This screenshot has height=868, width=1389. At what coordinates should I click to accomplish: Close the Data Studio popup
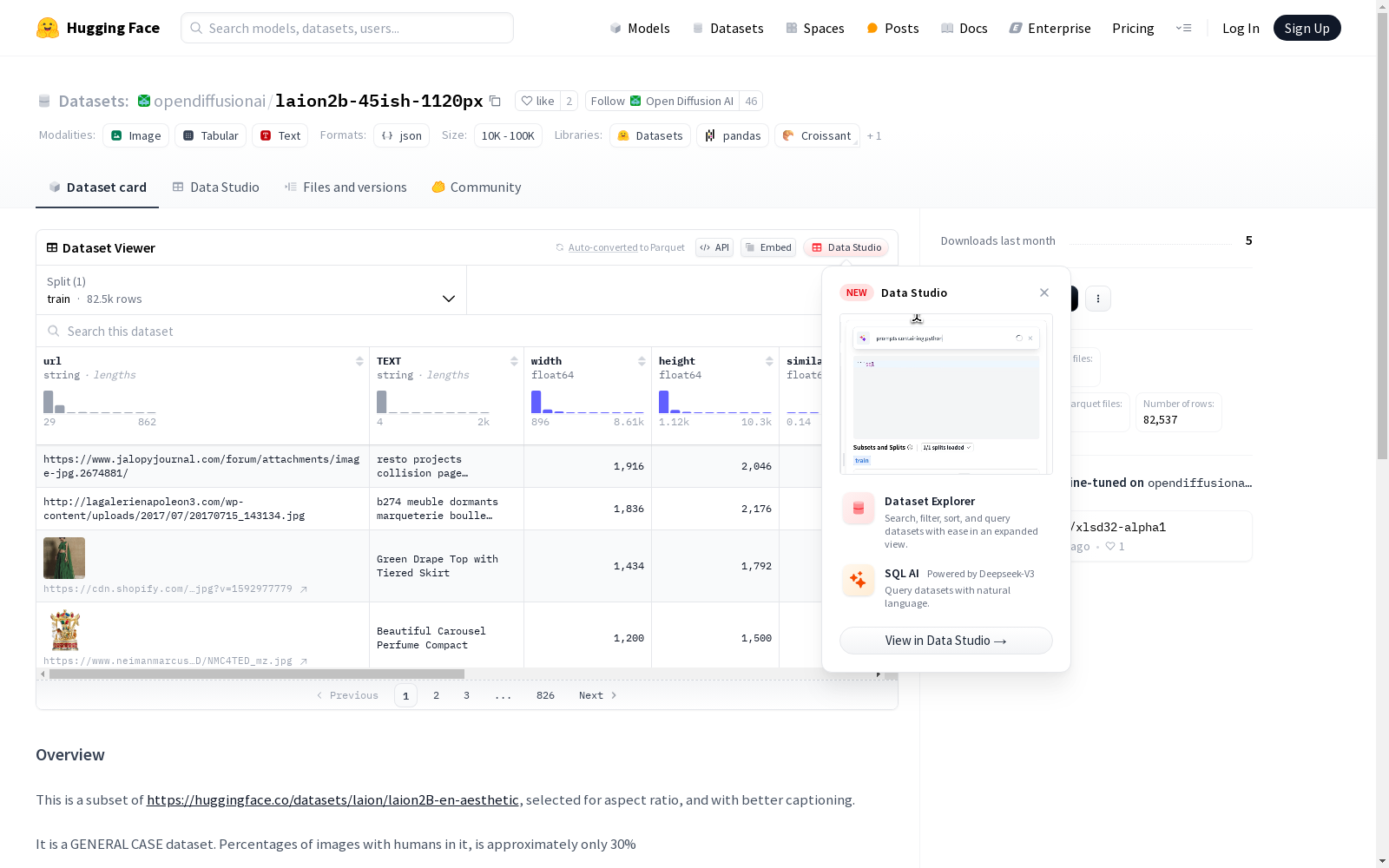1044,293
